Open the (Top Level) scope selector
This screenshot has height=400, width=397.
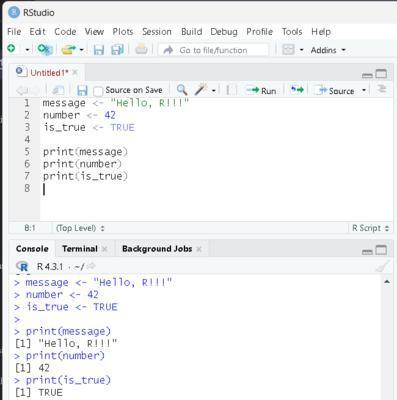coord(80,228)
